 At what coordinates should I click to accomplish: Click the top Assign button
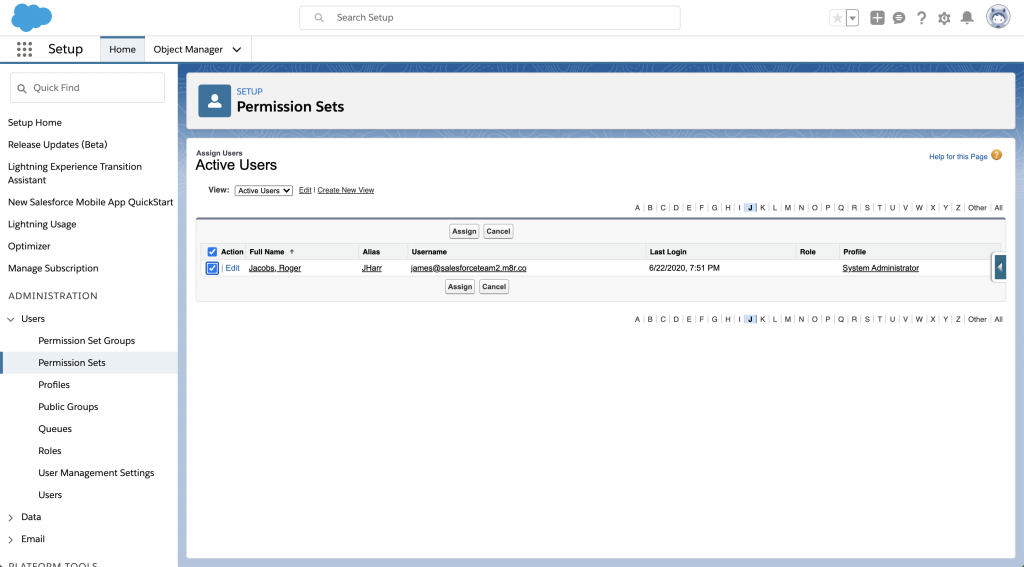click(x=464, y=231)
